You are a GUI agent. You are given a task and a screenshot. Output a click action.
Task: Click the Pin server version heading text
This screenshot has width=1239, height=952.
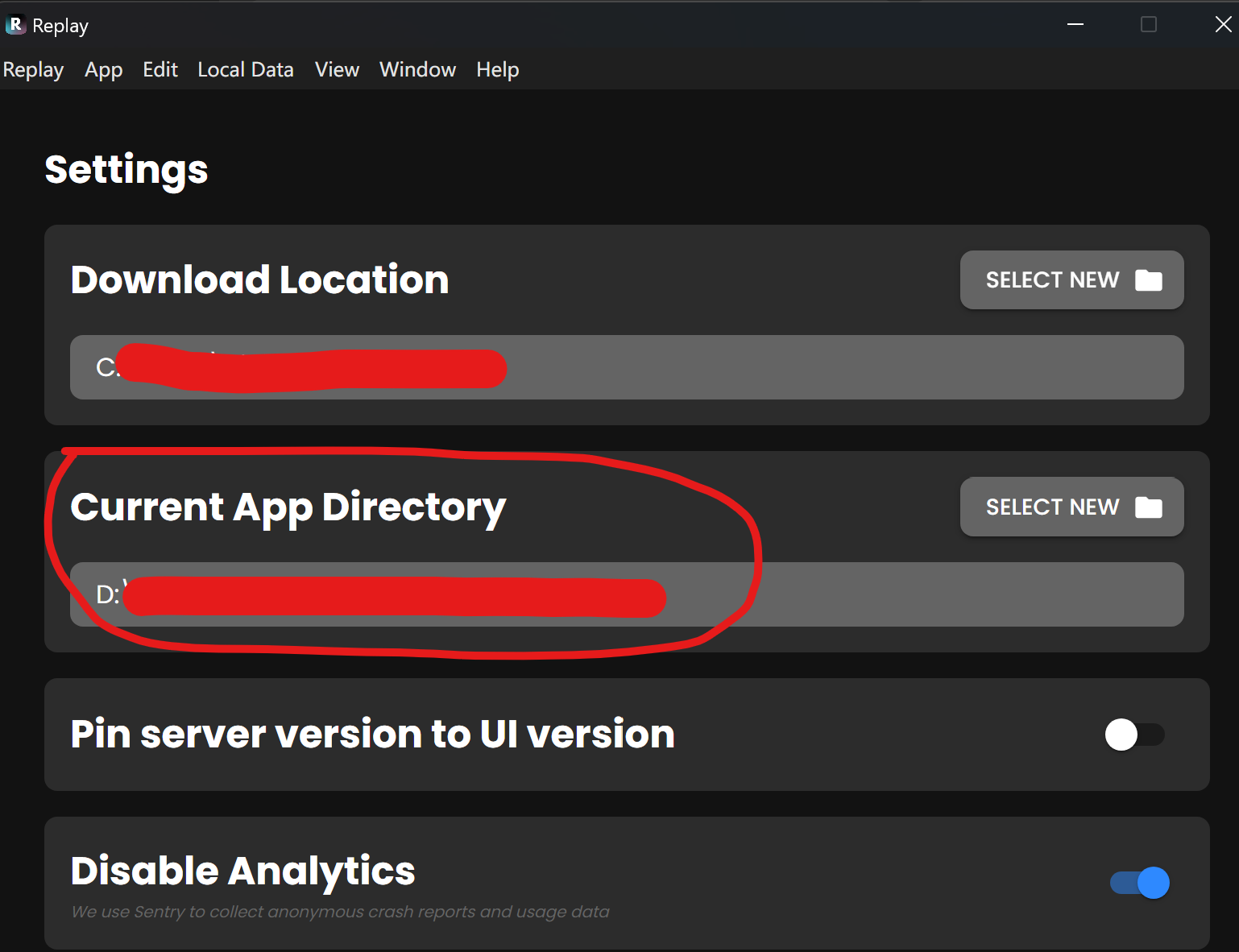[372, 735]
